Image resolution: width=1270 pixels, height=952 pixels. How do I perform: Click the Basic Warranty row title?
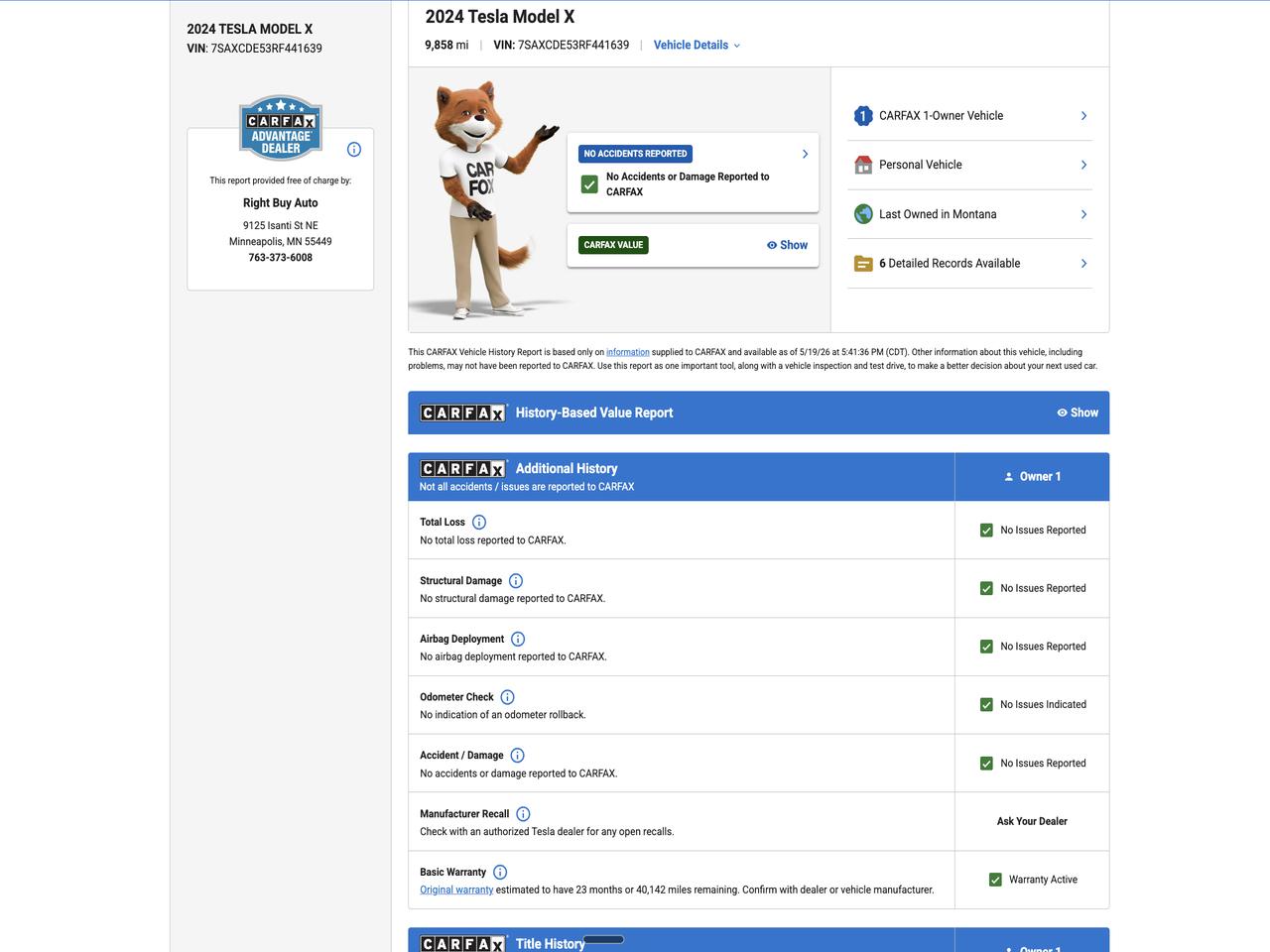[x=452, y=873]
